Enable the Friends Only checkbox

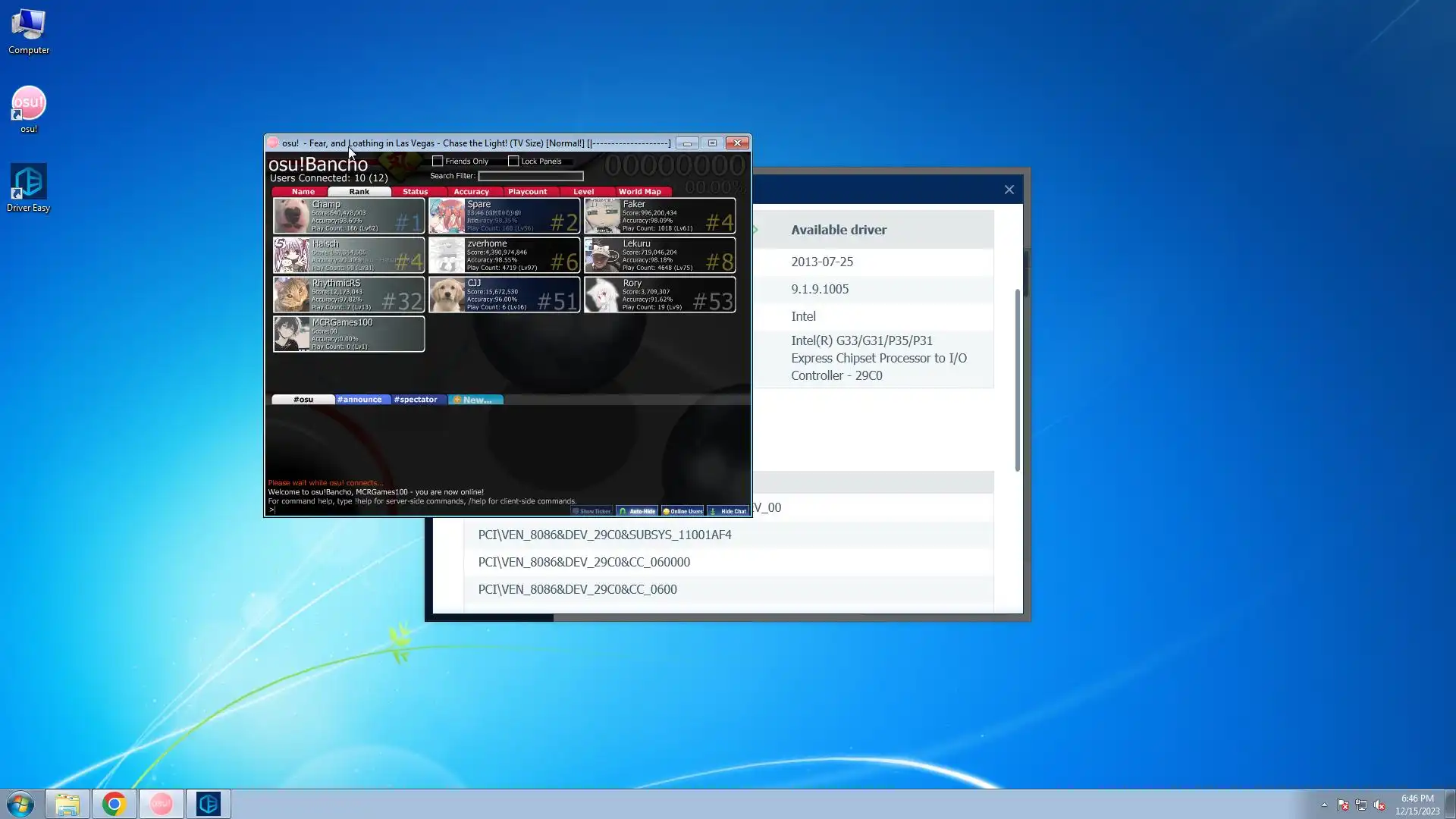[438, 161]
